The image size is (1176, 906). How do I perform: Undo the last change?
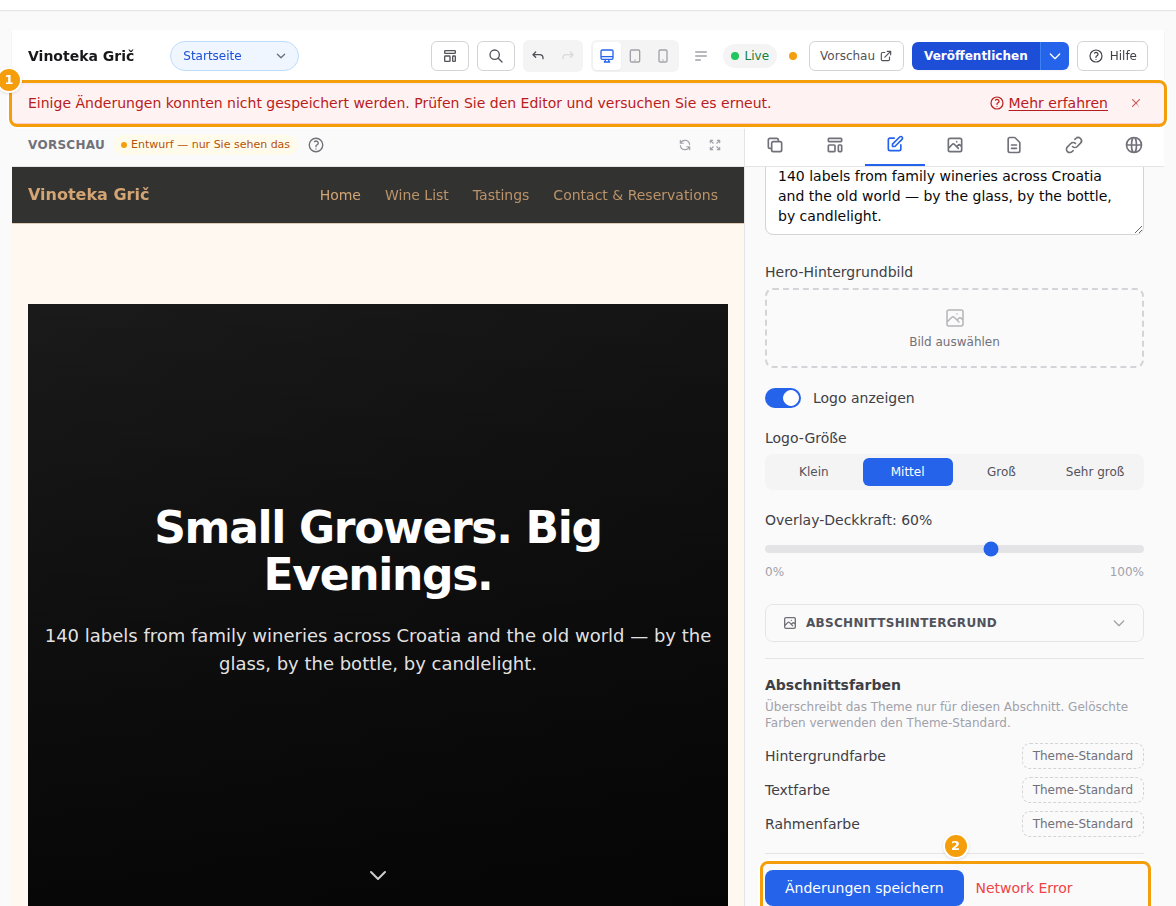538,56
